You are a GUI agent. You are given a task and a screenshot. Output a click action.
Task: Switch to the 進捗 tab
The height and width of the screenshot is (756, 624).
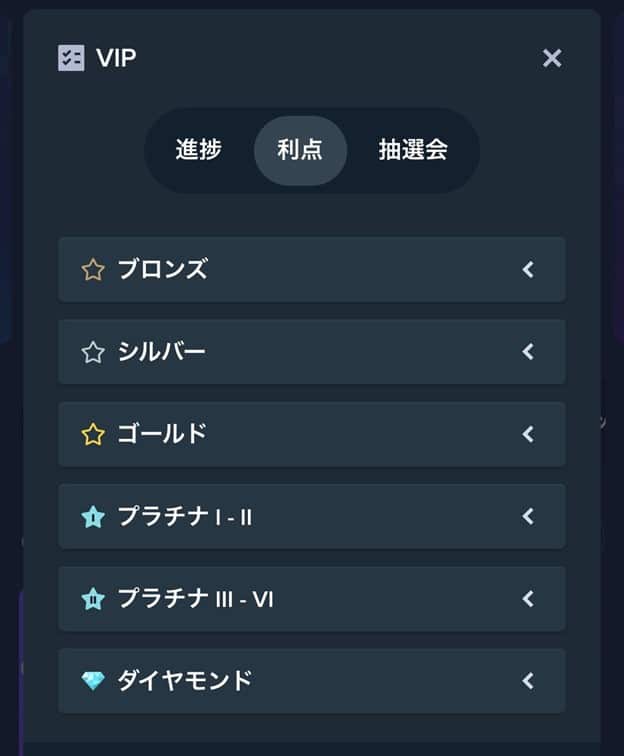tap(198, 150)
